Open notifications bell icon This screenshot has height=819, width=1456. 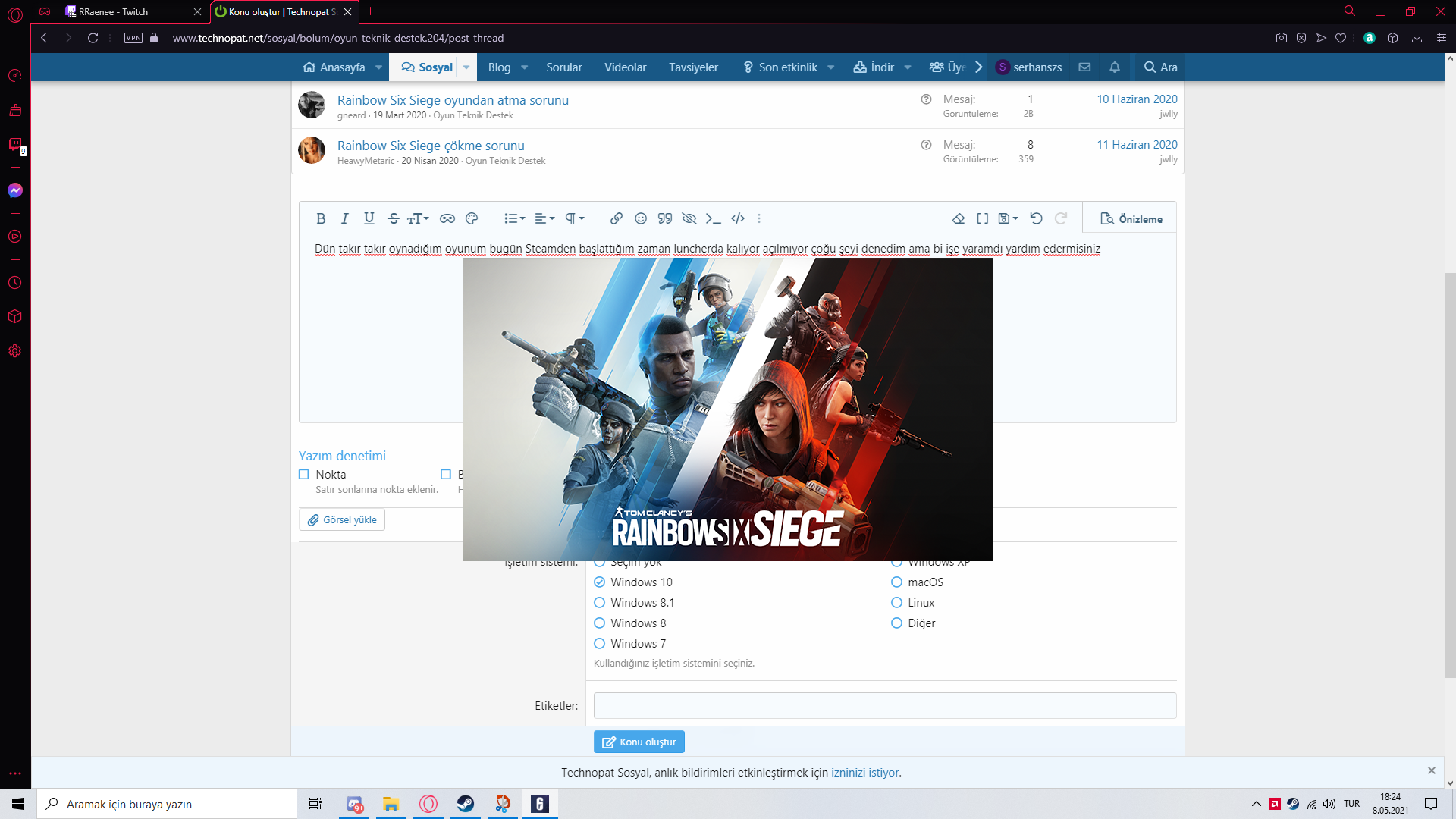coord(1115,67)
